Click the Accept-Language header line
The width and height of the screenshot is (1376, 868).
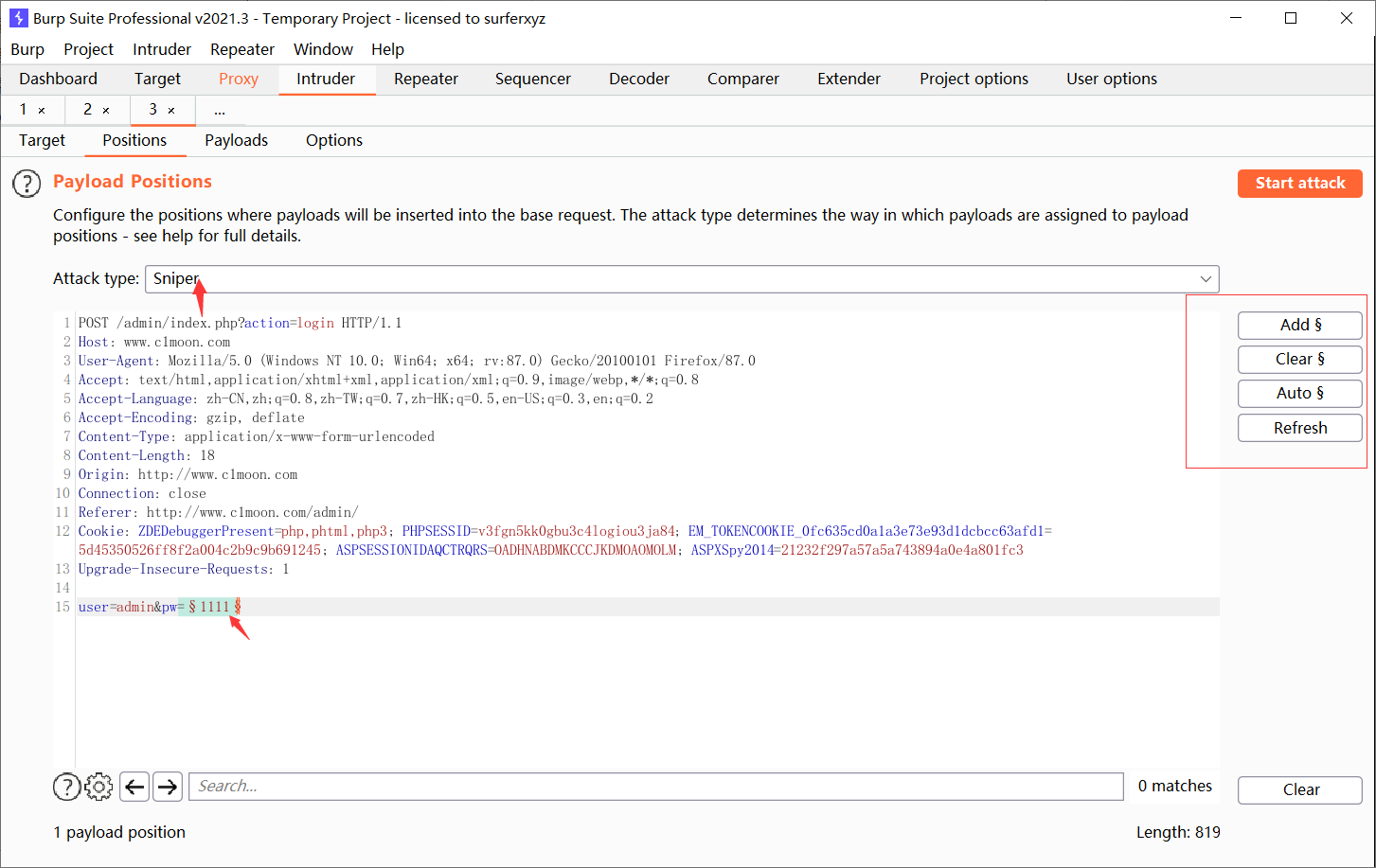point(366,399)
